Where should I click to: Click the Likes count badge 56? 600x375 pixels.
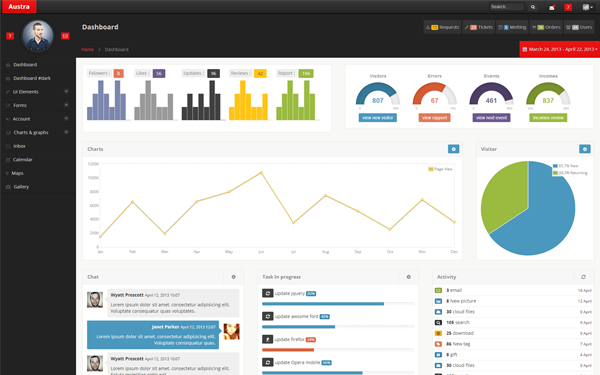click(159, 73)
